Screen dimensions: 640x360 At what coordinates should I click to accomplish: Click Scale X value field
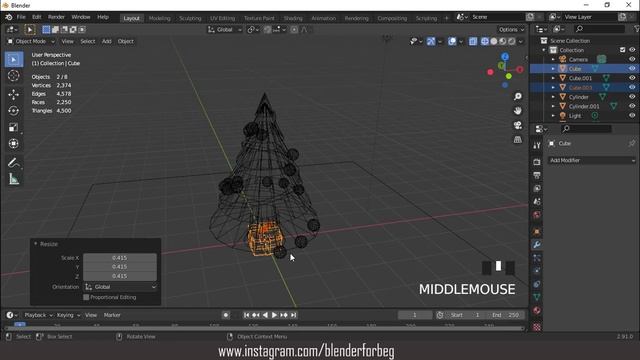pos(120,258)
